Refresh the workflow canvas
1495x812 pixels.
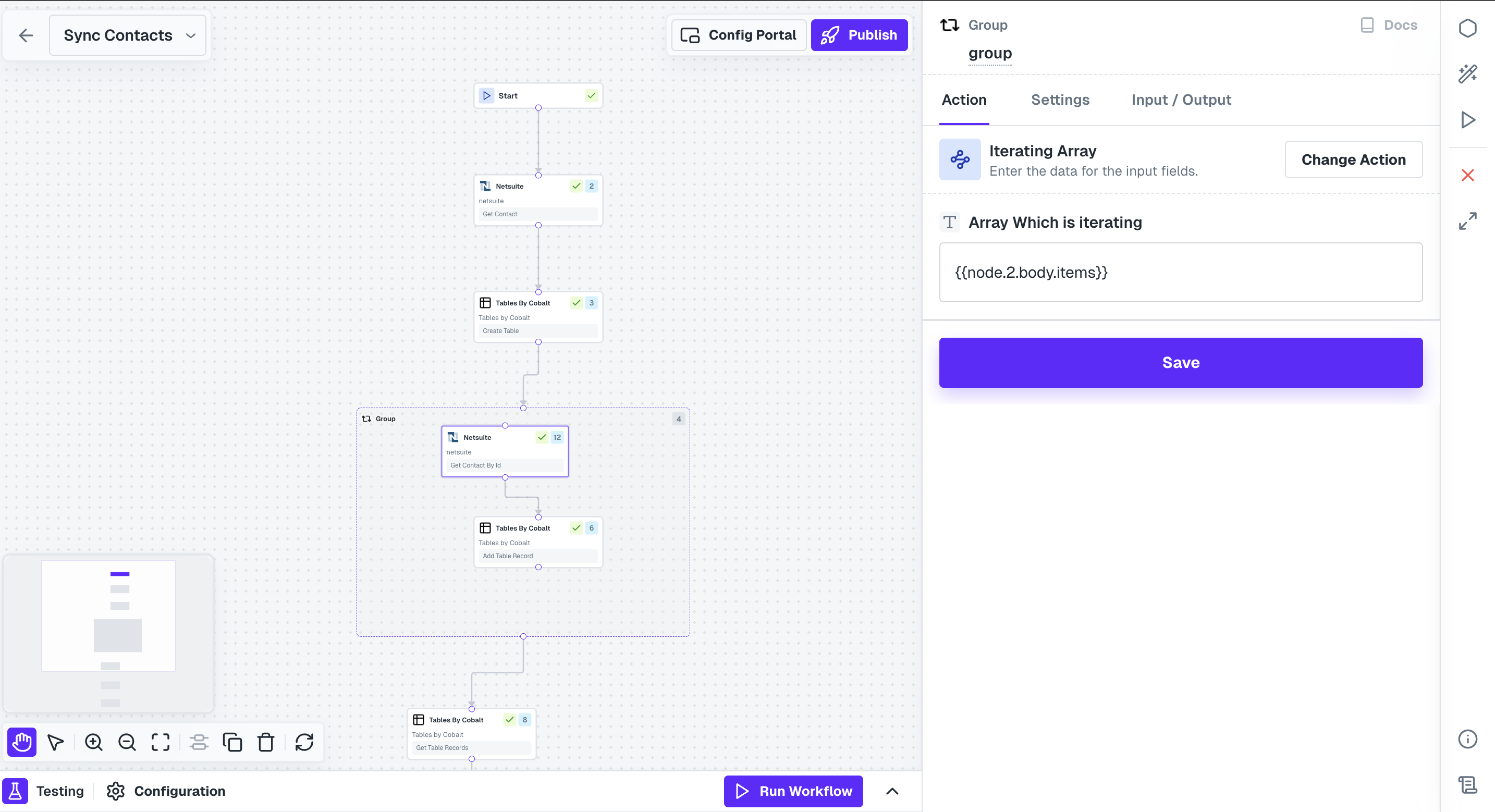click(305, 742)
